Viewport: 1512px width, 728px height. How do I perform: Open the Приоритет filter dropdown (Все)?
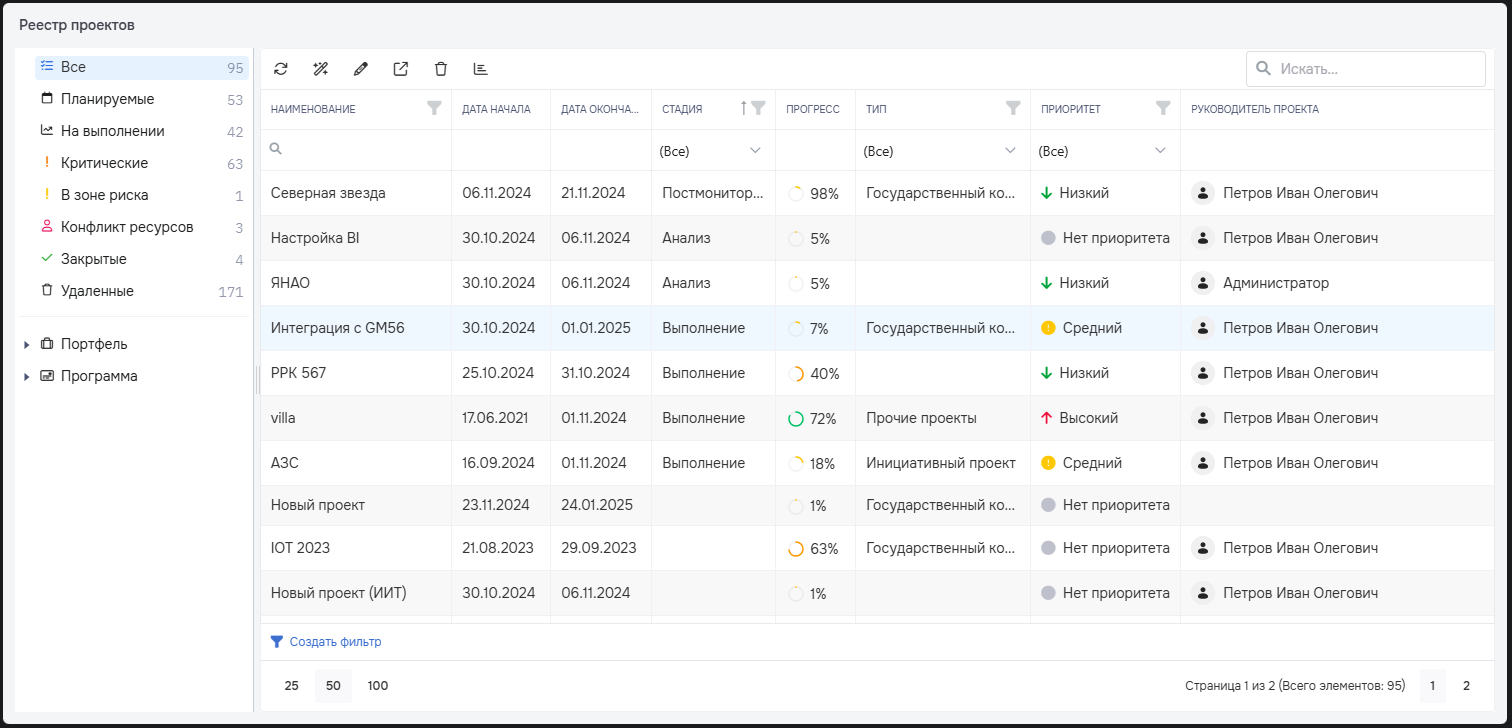(x=1105, y=151)
